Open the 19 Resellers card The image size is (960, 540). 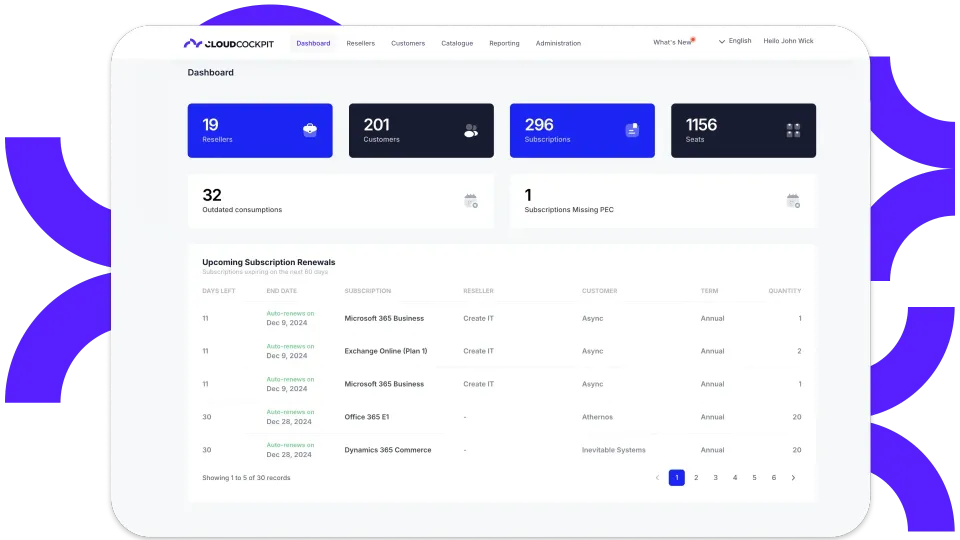pyautogui.click(x=260, y=130)
